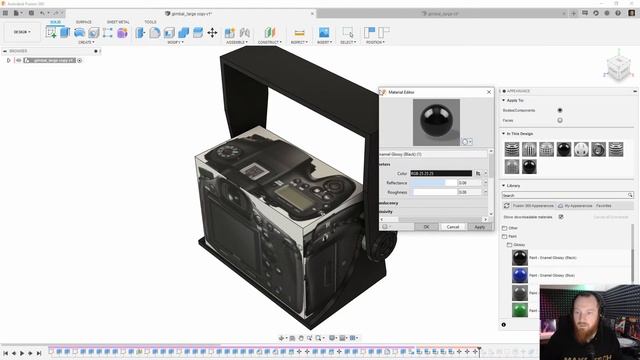640x360 pixels.
Task: Select the Move/Copy arrows tool
Action: (212, 32)
